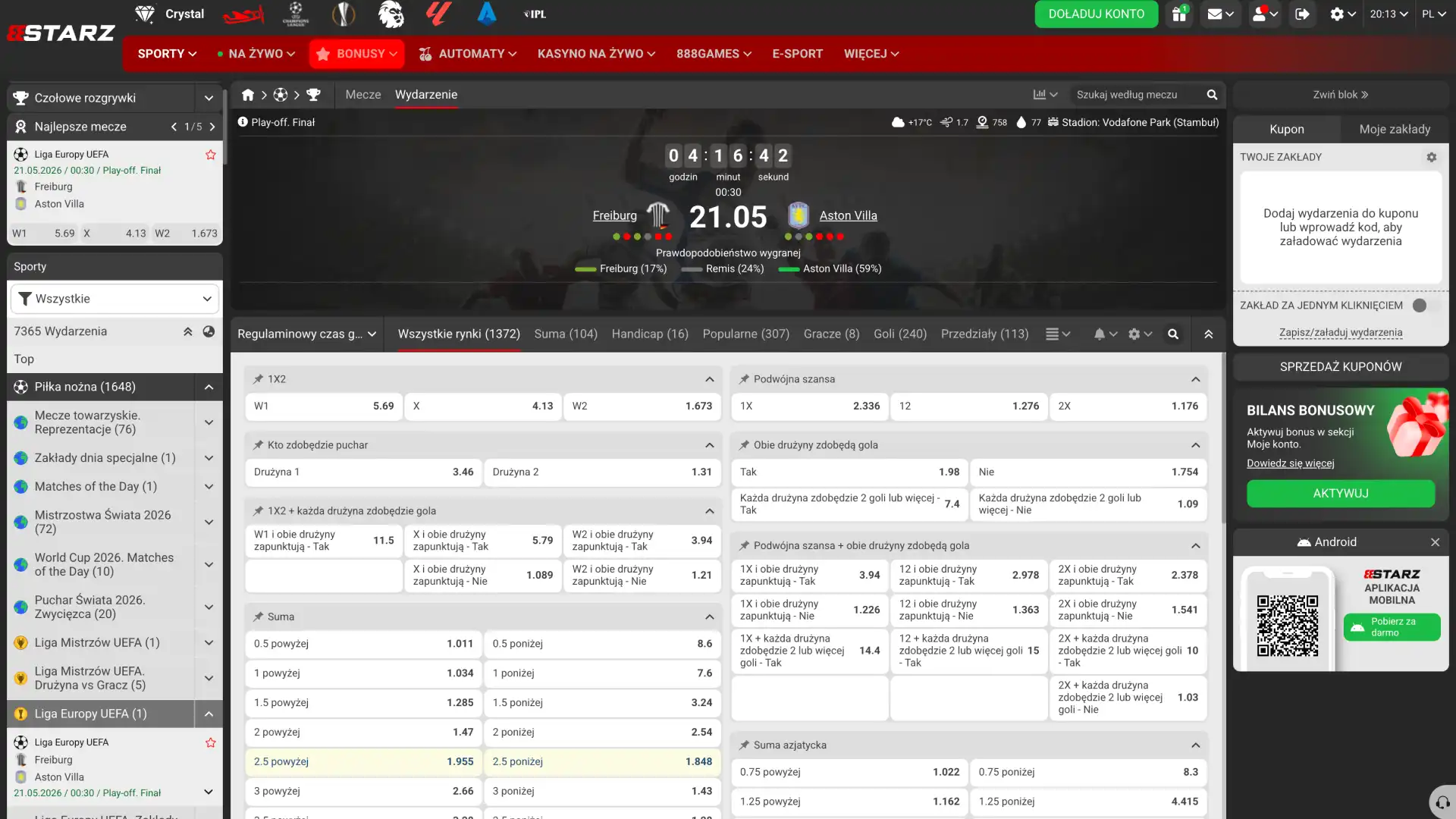The image size is (1456, 819).
Task: Click the Champions League logo shortcut
Action: [x=296, y=14]
